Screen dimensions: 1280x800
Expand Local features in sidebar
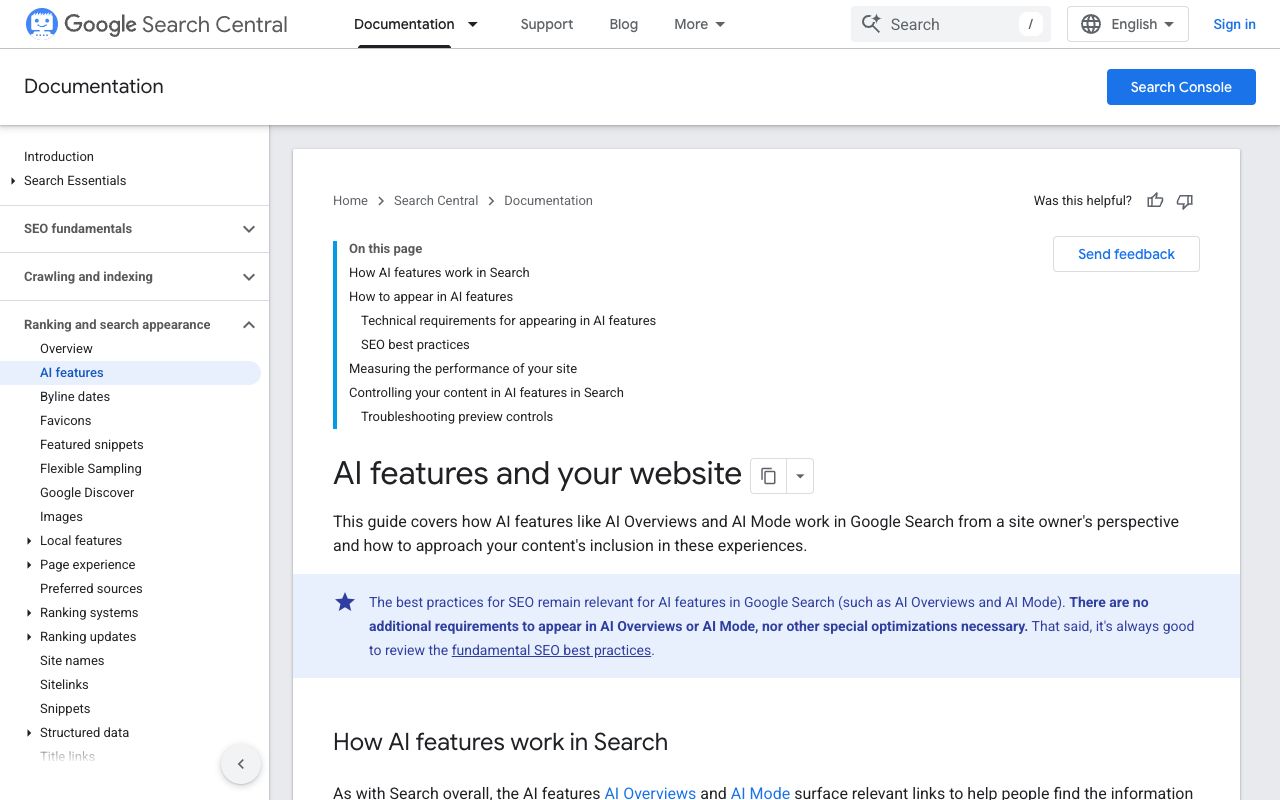29,541
